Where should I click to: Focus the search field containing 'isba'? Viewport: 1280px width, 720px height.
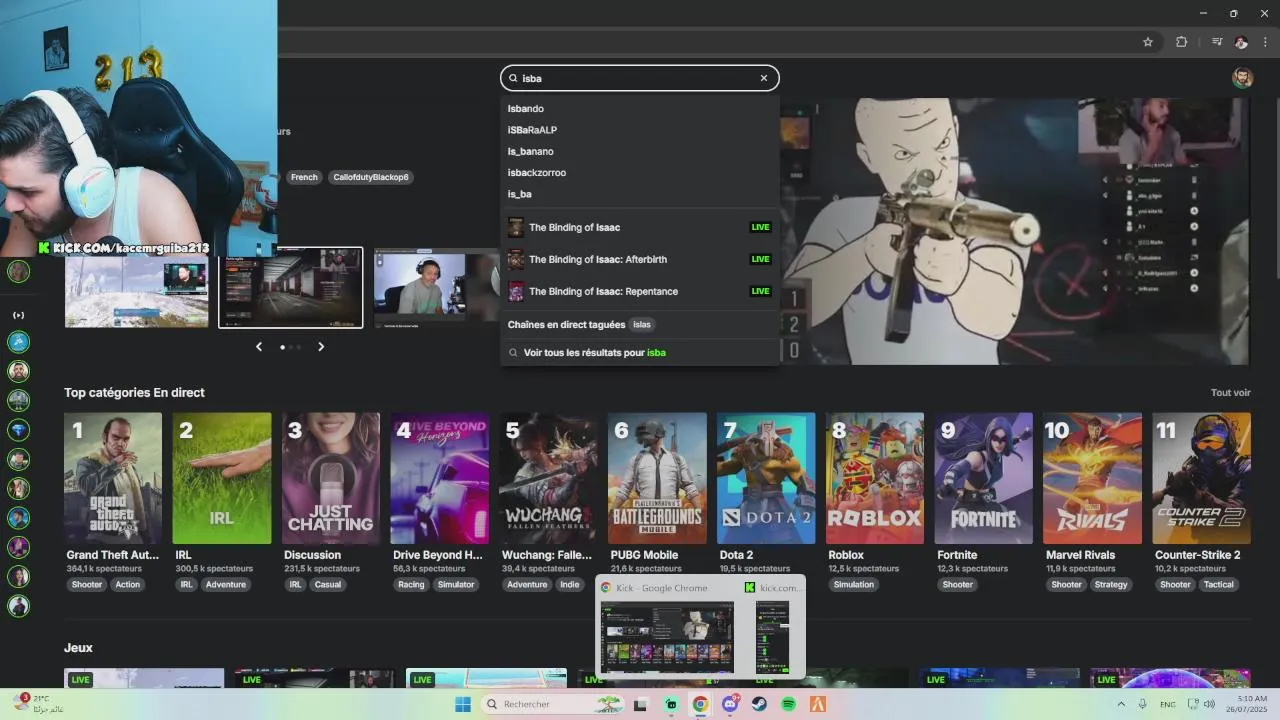tap(640, 78)
